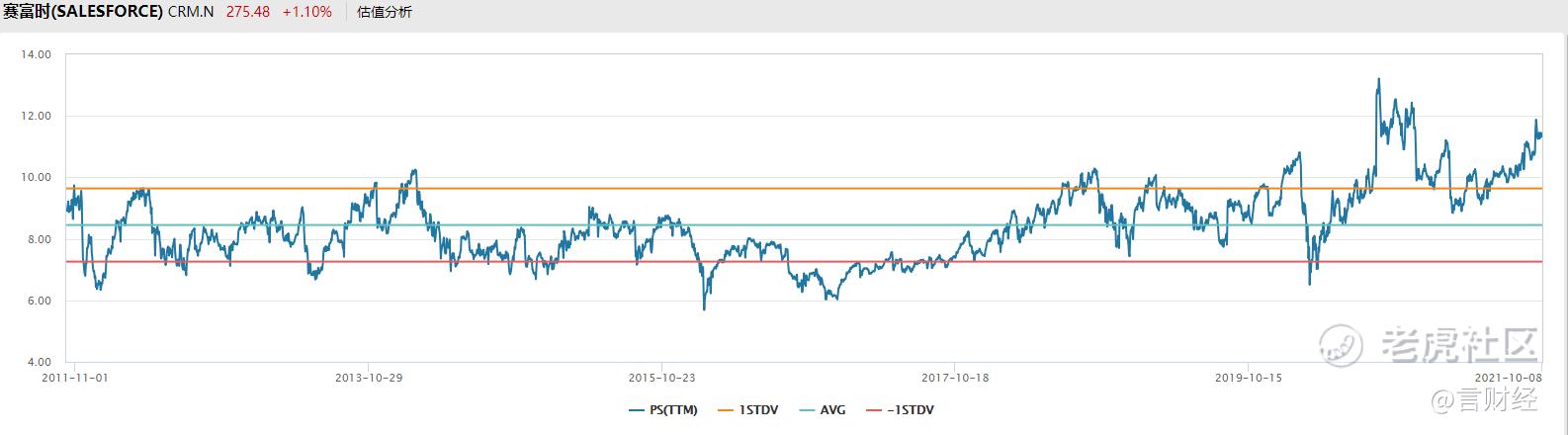Viewport: 1568px width, 435px height.
Task: Click the red -1STDV legend line marker
Action: [874, 410]
